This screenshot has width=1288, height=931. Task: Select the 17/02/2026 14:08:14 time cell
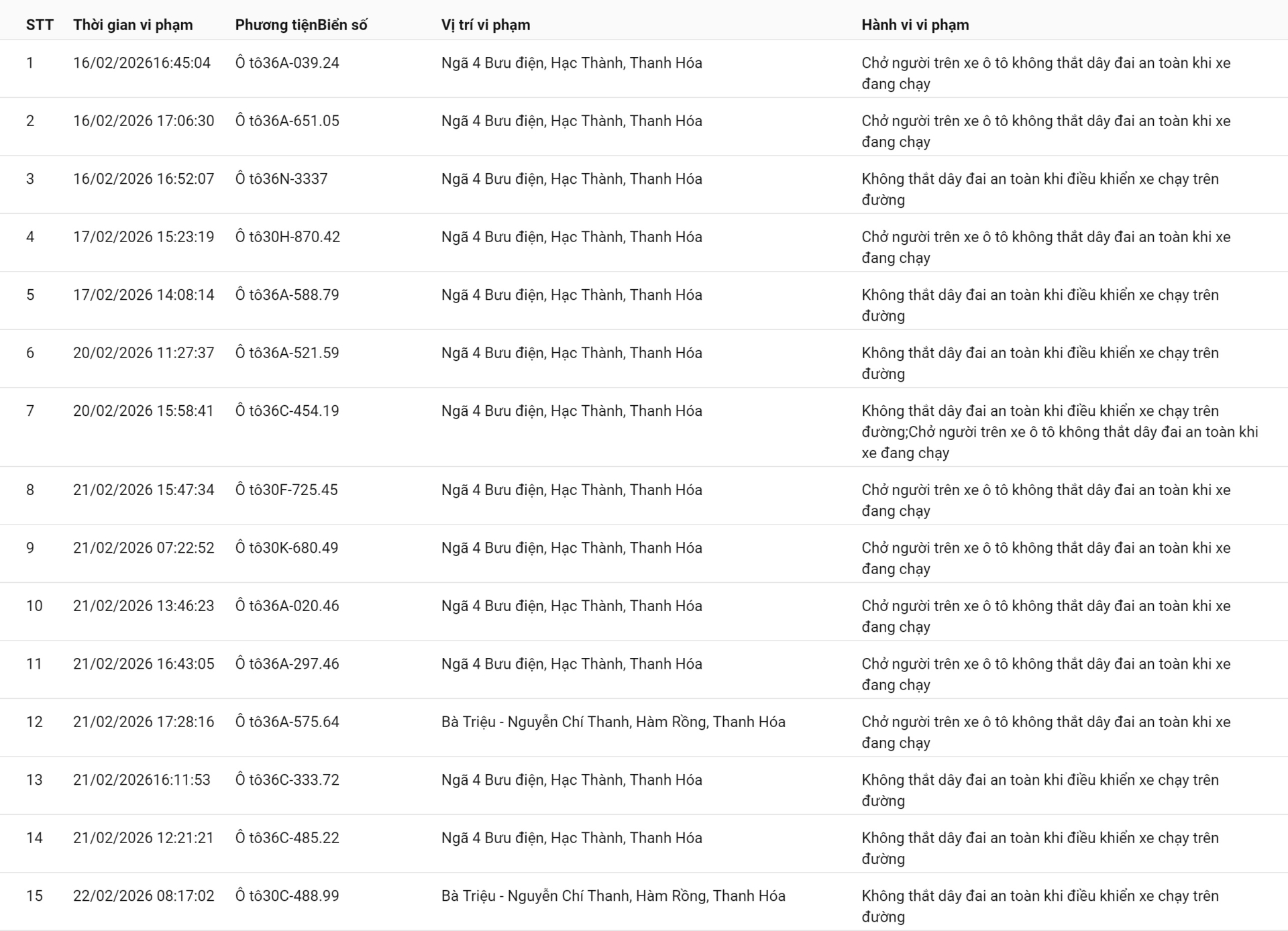pos(144,295)
